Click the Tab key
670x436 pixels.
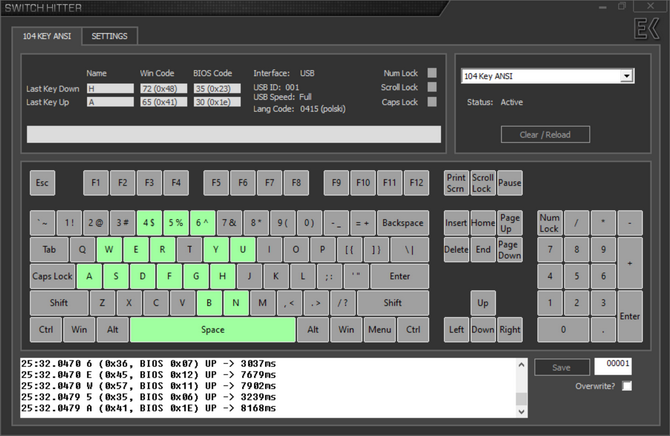tap(49, 250)
